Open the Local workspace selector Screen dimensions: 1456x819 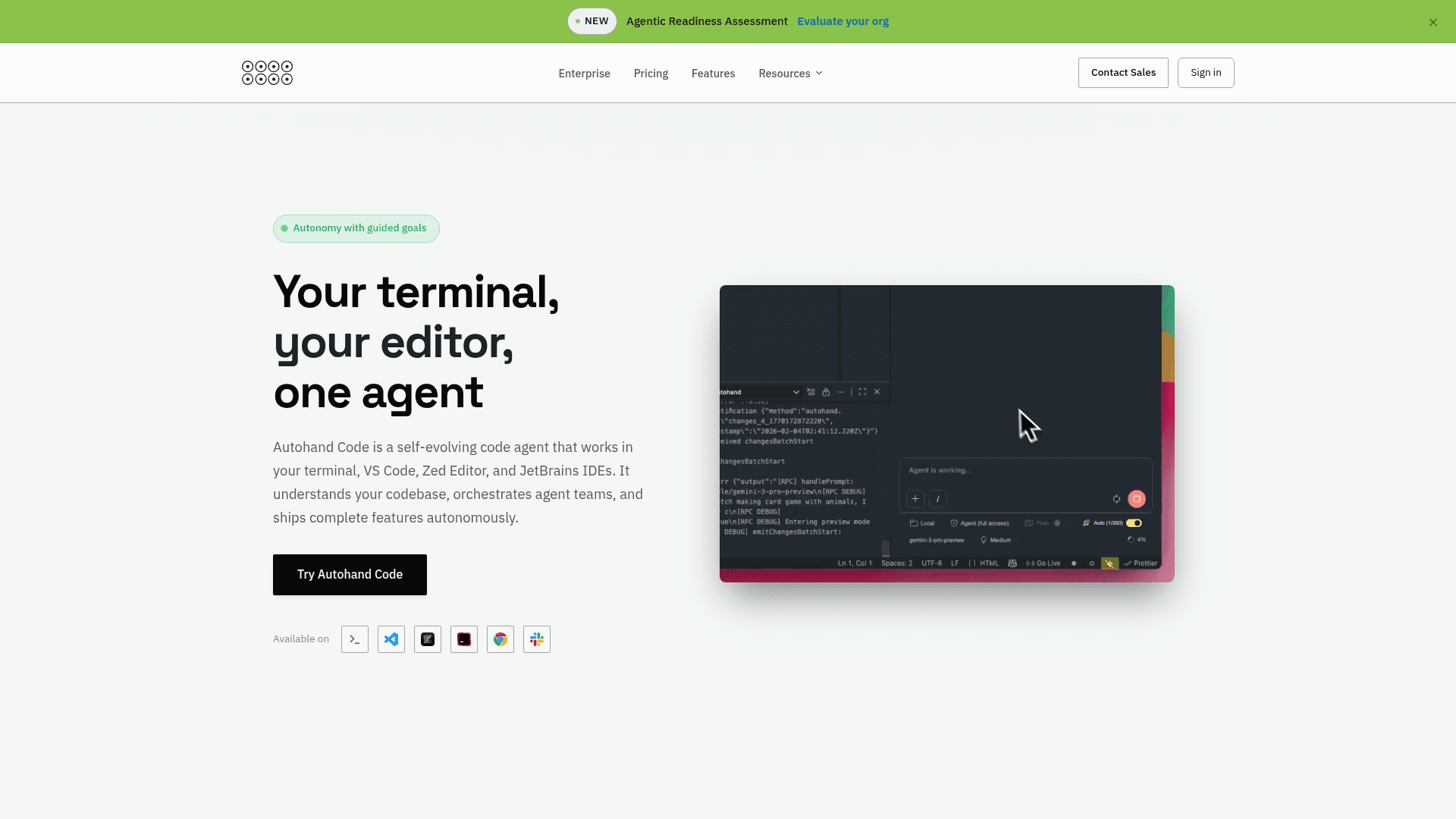pos(922,523)
